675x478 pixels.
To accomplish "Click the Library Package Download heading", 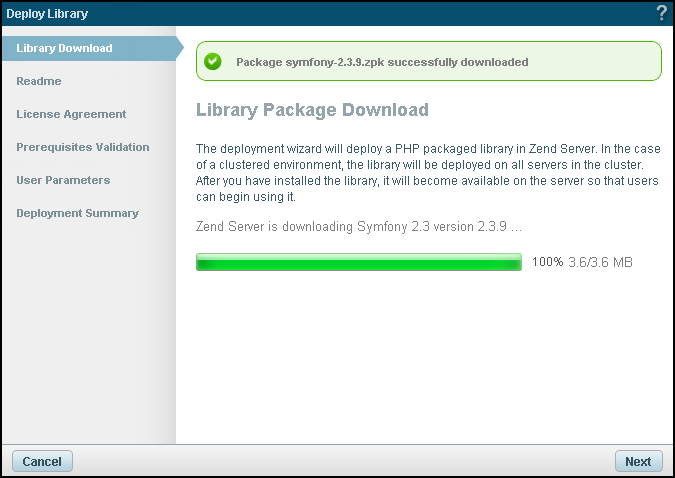I will pyautogui.click(x=313, y=110).
